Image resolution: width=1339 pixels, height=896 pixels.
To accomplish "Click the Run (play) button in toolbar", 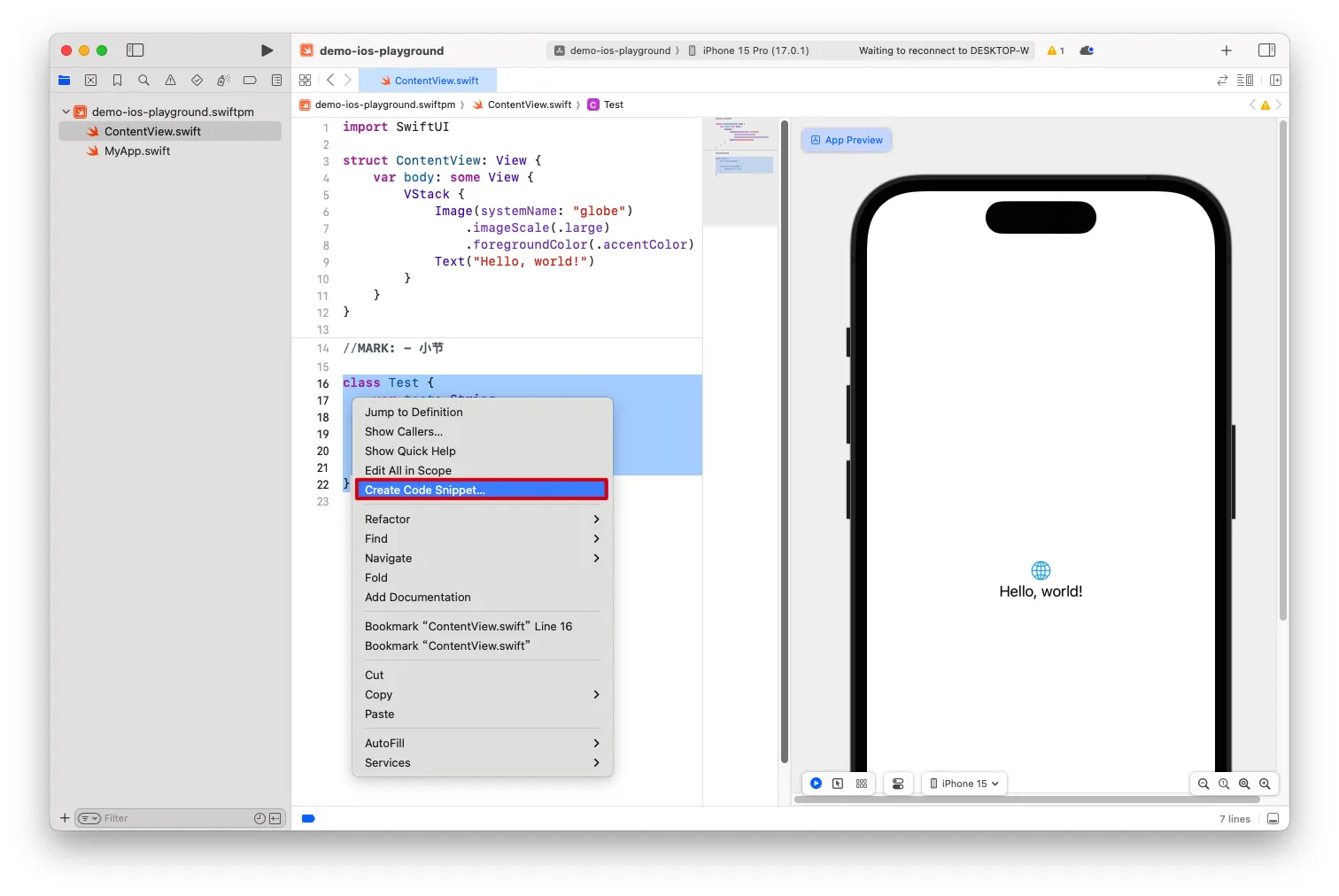I will click(267, 50).
